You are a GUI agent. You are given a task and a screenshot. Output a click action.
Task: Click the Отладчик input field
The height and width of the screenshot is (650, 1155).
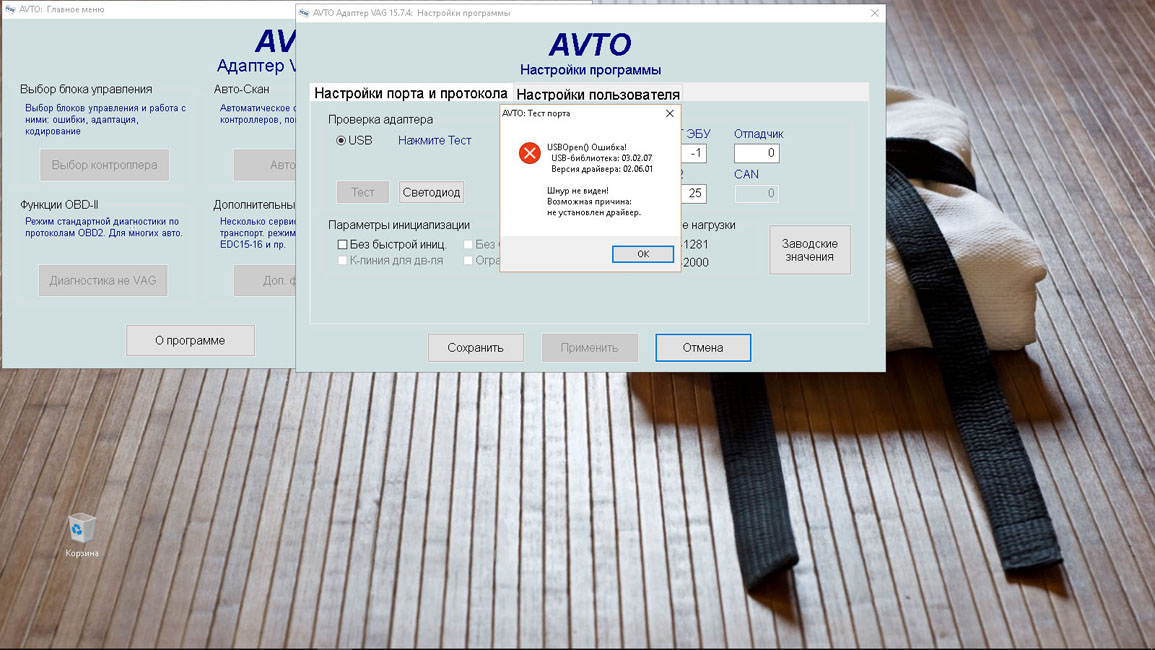point(756,154)
